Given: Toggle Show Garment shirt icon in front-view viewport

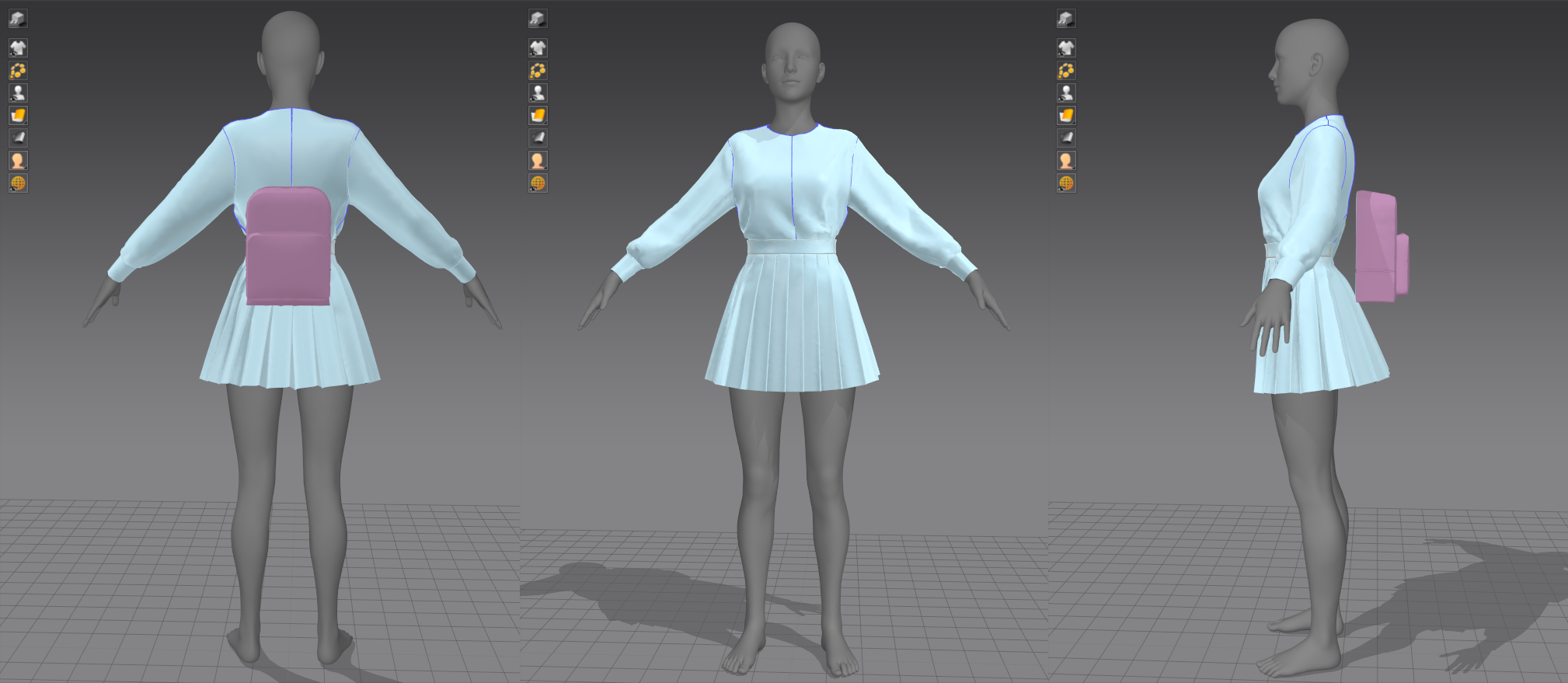Looking at the screenshot, I should [538, 47].
